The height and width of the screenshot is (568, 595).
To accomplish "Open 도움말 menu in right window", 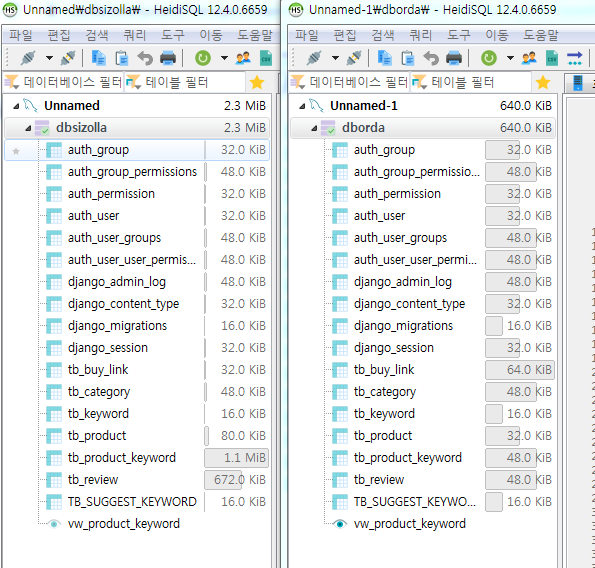I will (541, 35).
